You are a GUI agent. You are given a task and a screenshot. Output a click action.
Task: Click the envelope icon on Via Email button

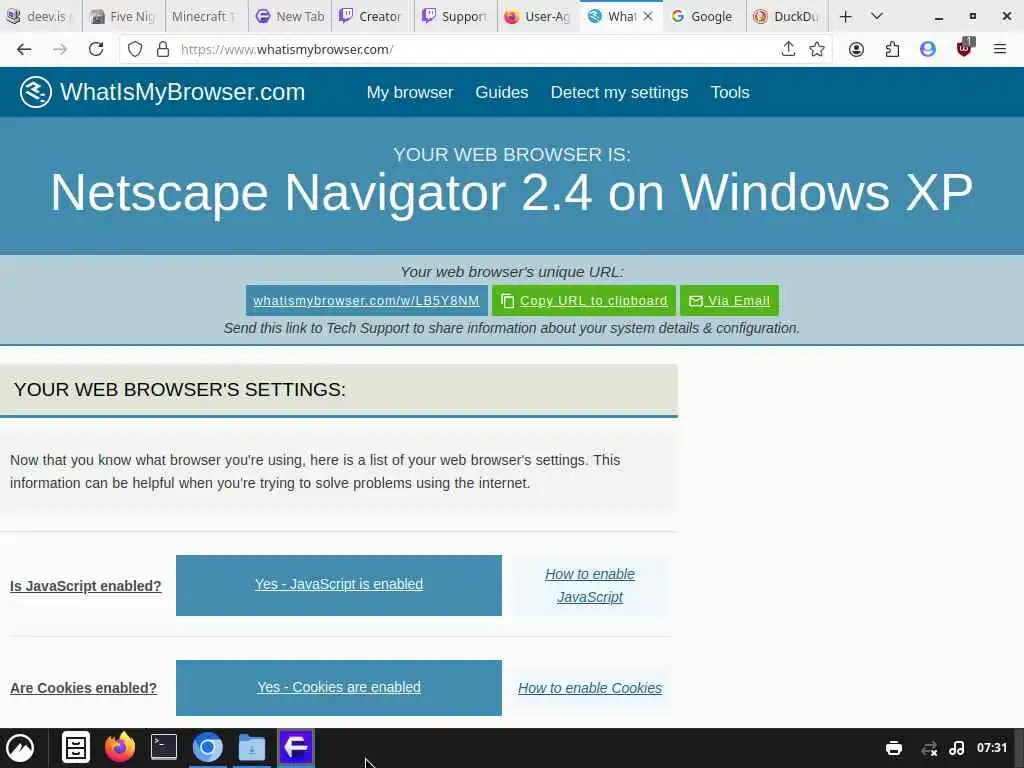(x=696, y=301)
